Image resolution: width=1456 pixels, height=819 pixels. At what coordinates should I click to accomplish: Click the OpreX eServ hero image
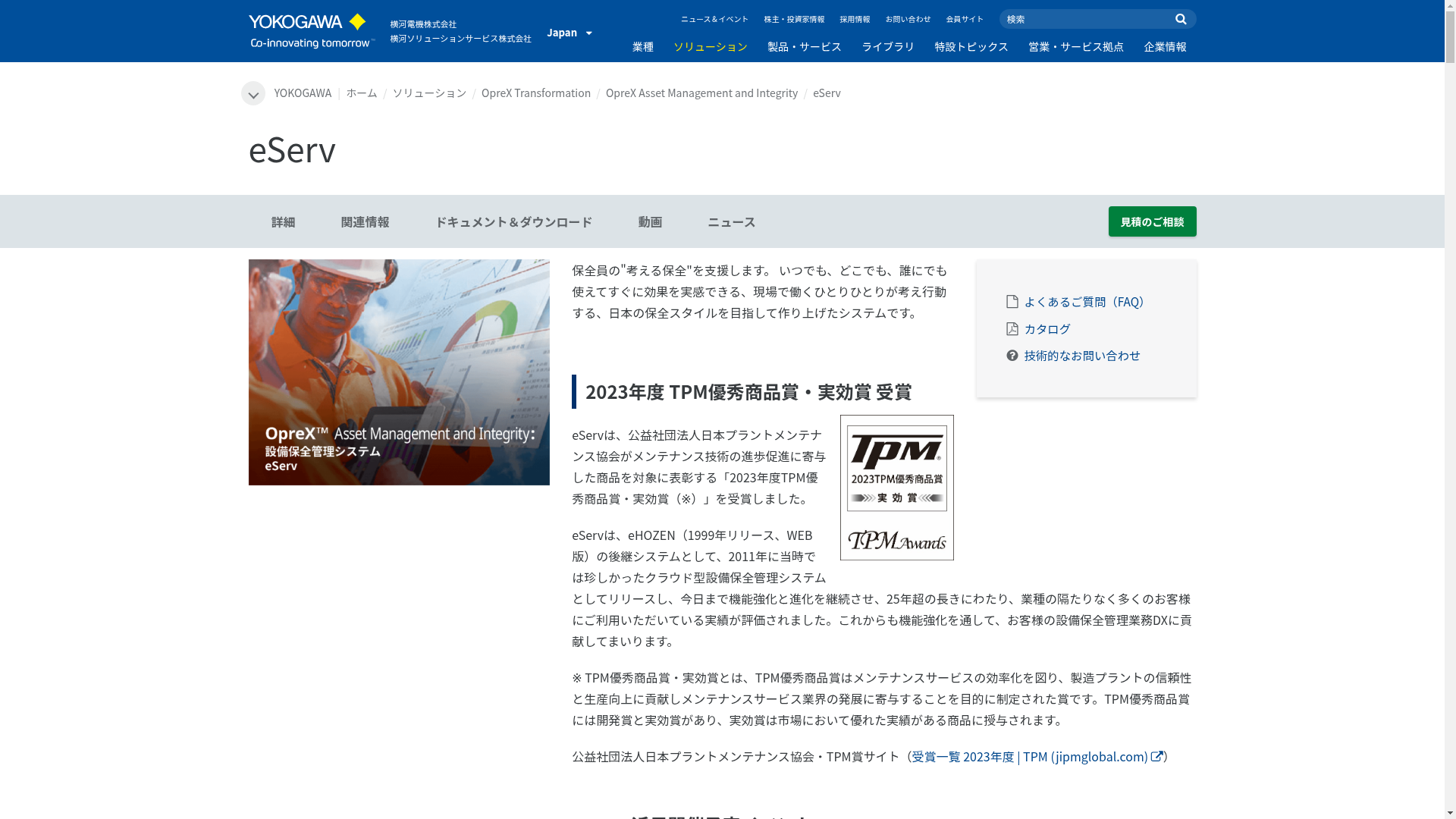pos(399,372)
